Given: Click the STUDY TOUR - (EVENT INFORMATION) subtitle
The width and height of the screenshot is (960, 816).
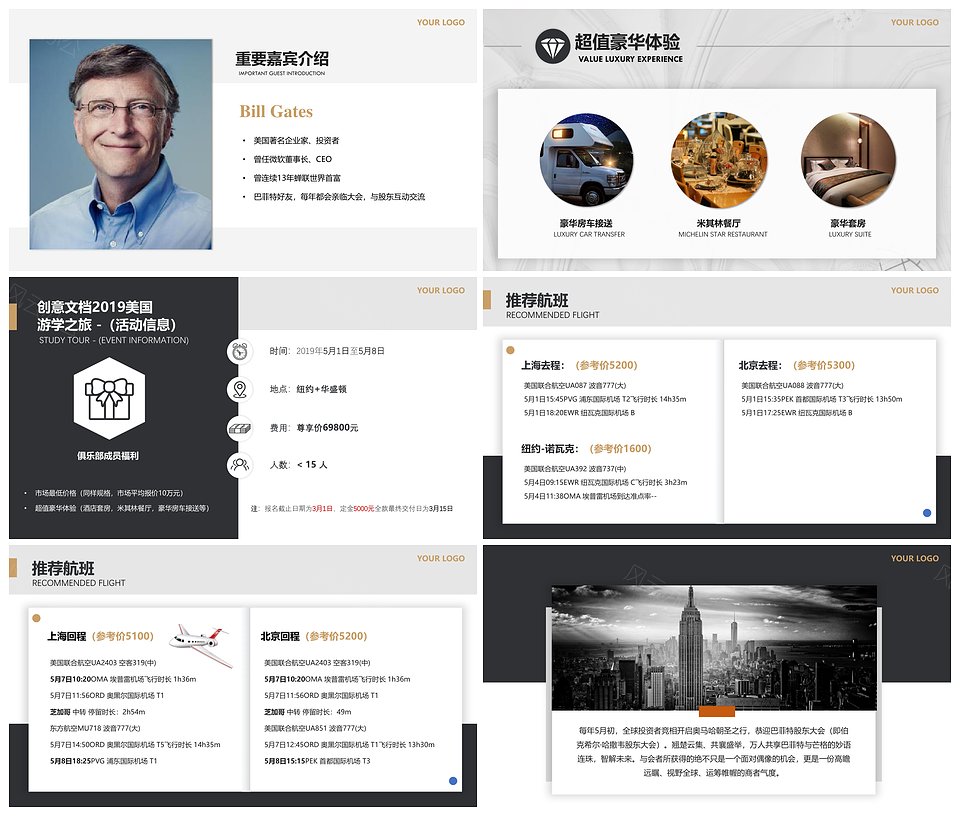Looking at the screenshot, I should click(x=114, y=340).
